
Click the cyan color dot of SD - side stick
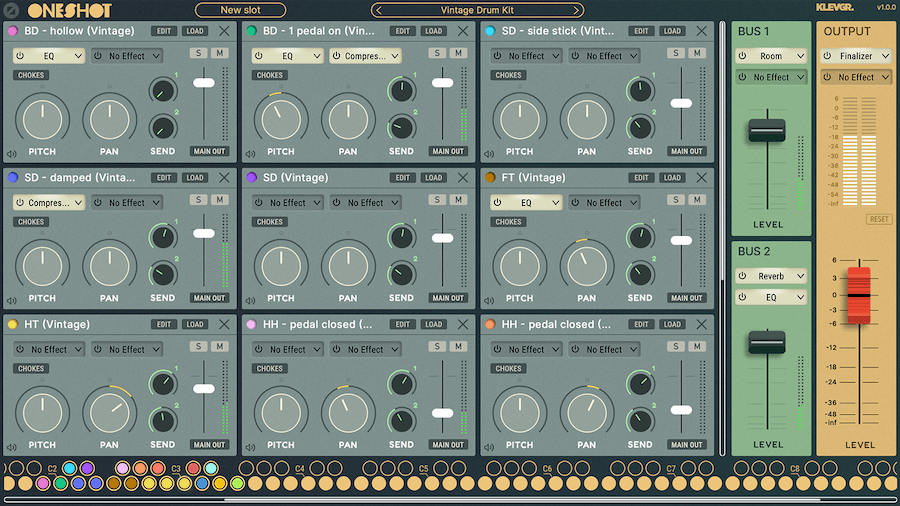coord(490,31)
